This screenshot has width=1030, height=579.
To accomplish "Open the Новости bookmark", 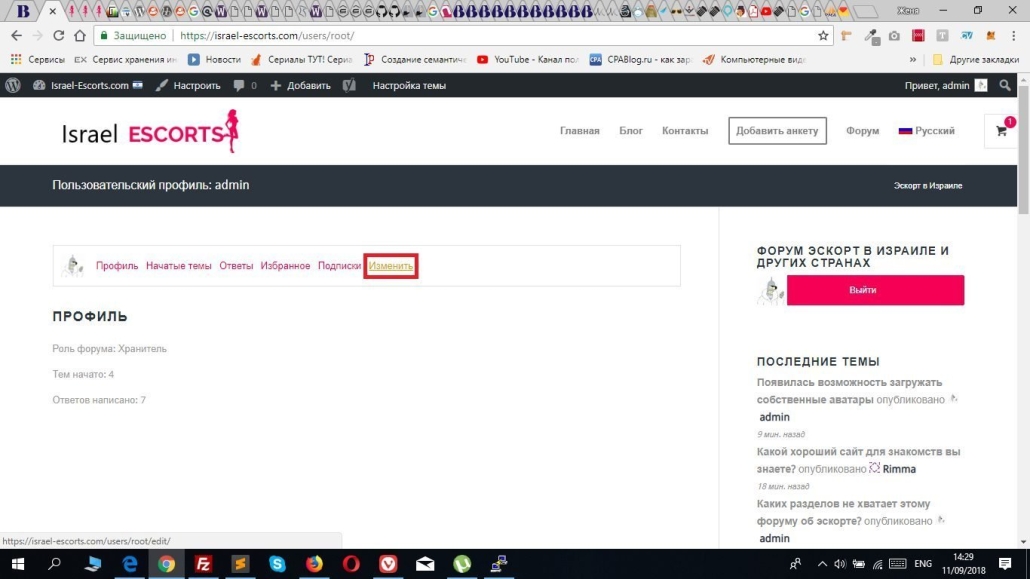I will point(214,60).
